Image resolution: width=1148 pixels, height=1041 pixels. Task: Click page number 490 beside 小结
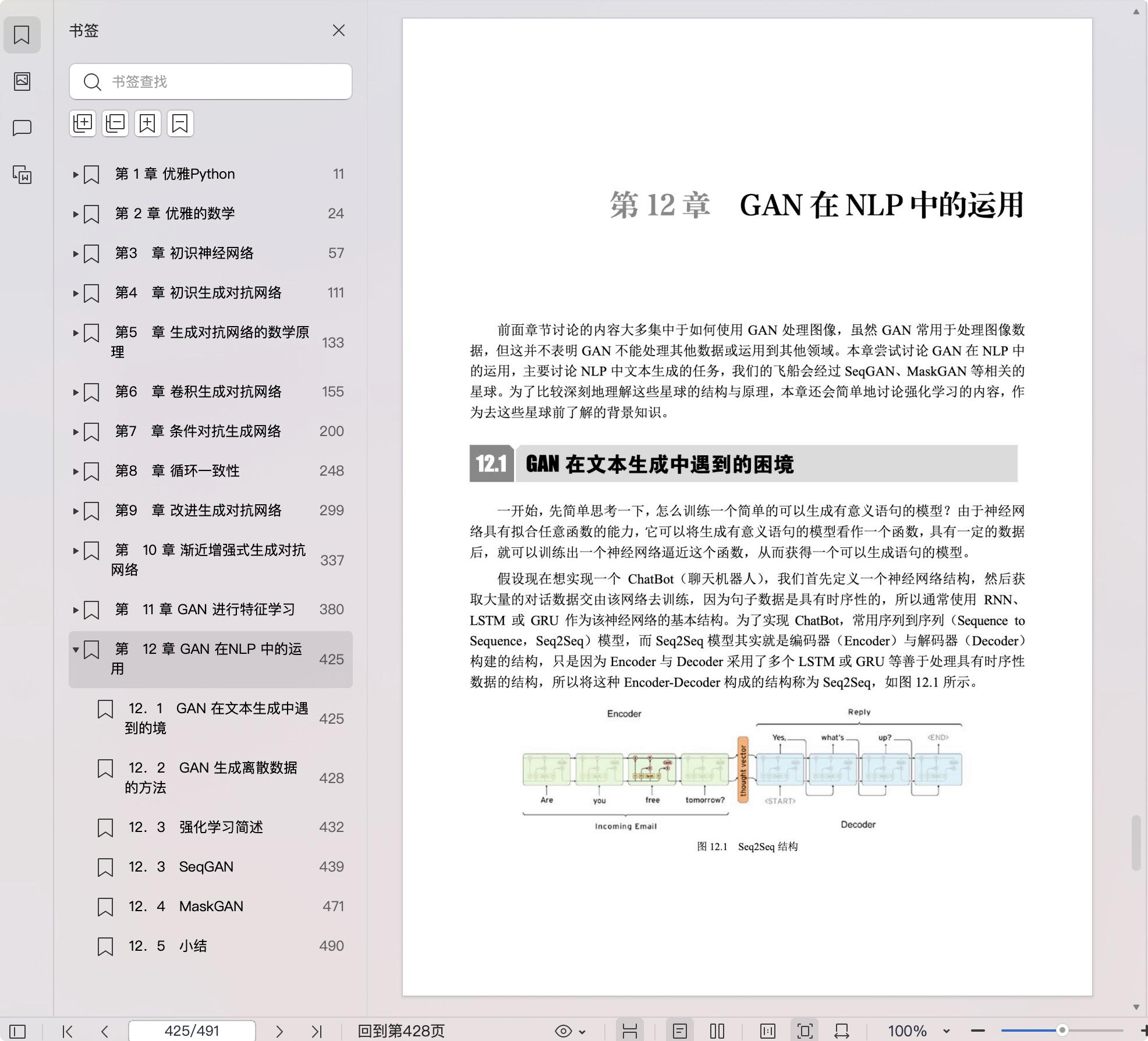[331, 946]
